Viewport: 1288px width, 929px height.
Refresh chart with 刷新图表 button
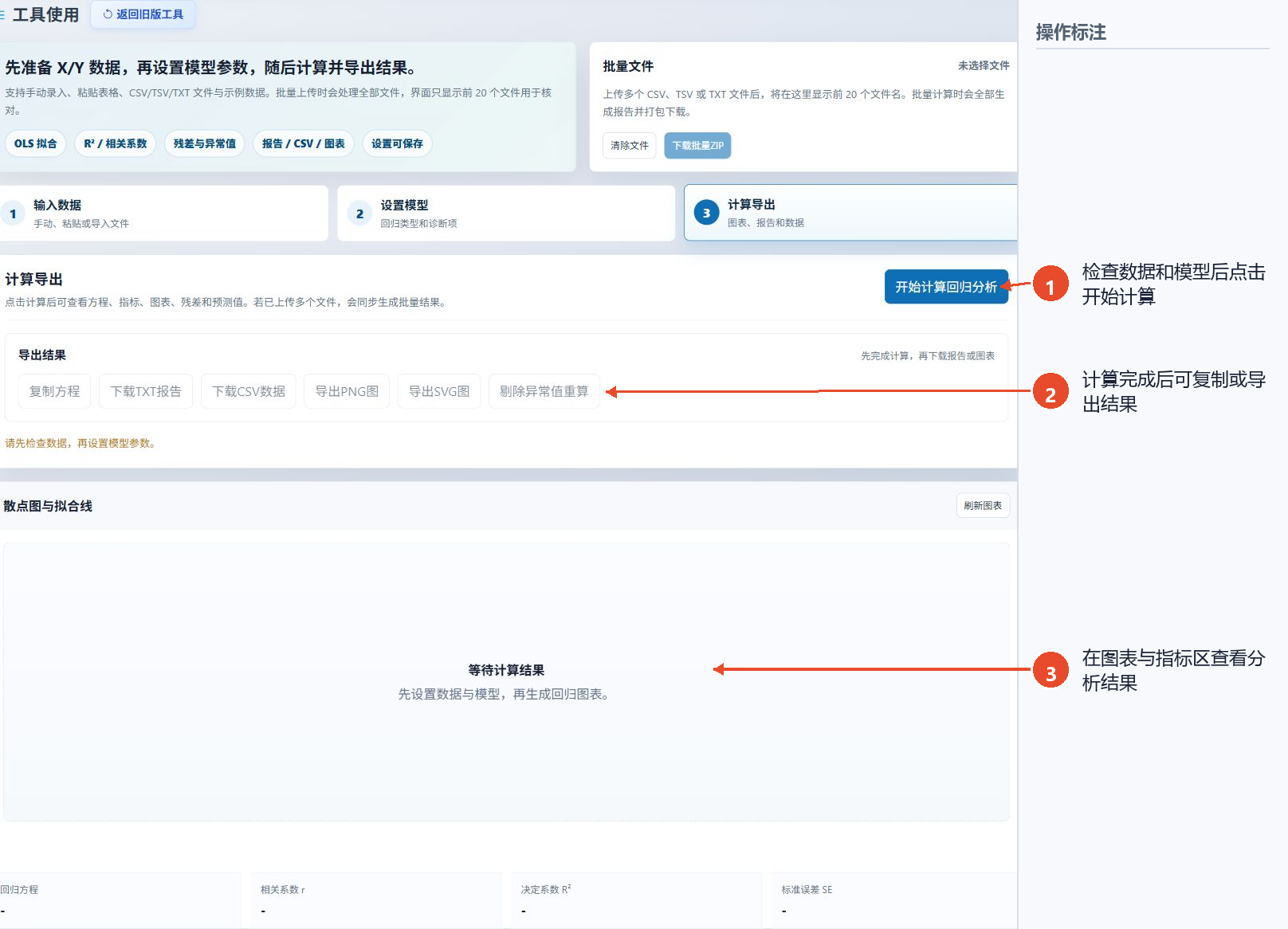pos(983,505)
